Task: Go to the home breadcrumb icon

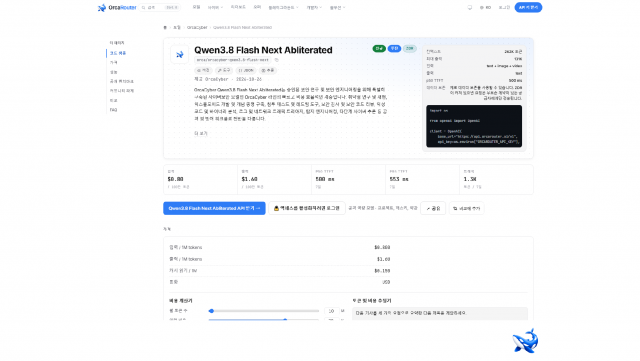Action: tap(165, 27)
